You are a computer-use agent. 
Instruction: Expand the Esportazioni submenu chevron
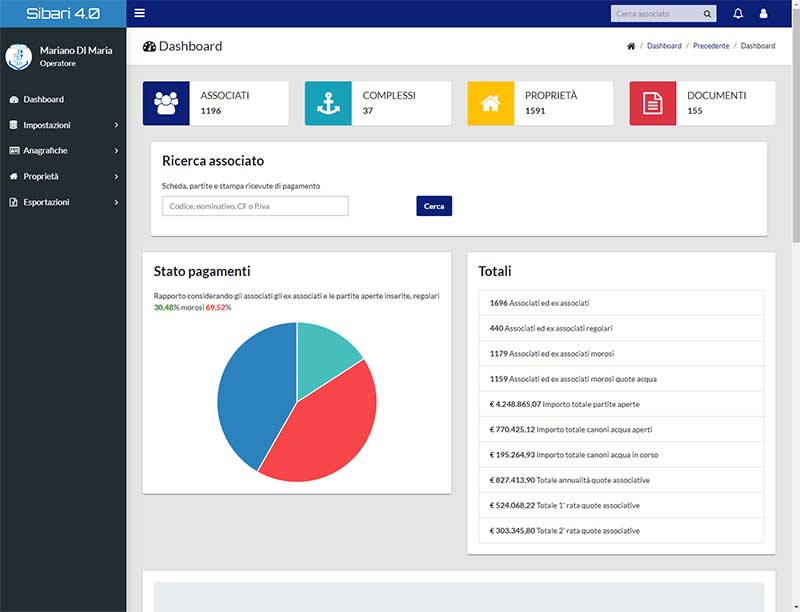pos(116,202)
